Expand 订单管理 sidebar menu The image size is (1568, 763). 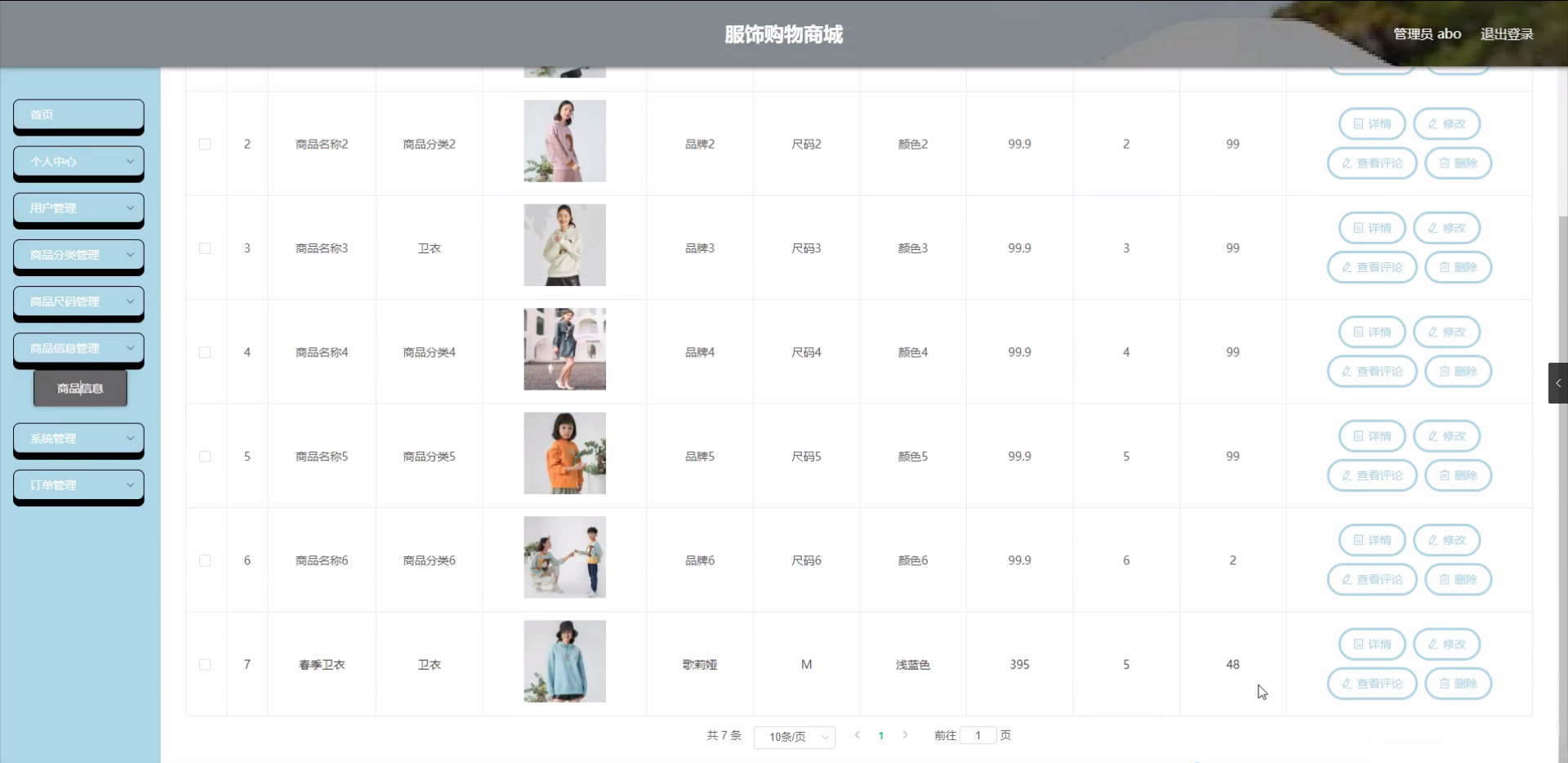coord(78,485)
